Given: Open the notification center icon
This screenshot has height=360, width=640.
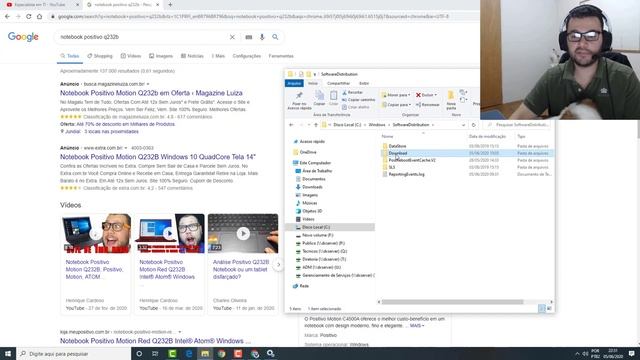Looking at the screenshot, I should [631, 353].
